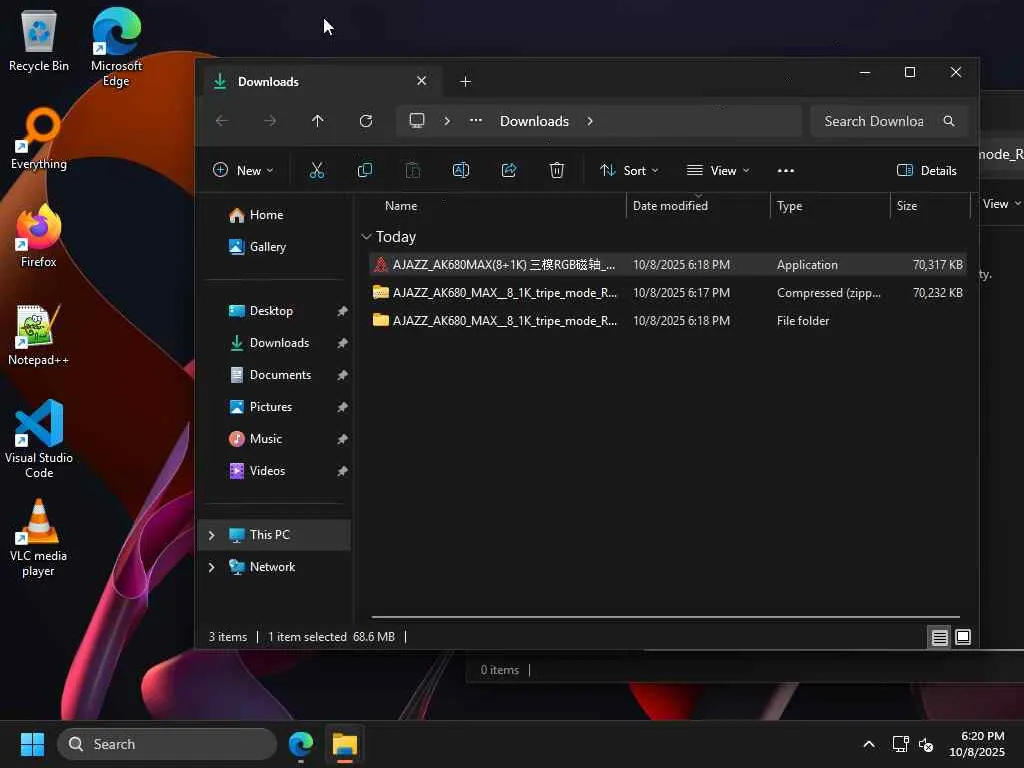
Task: Open the View menu in toolbar
Action: coord(718,170)
